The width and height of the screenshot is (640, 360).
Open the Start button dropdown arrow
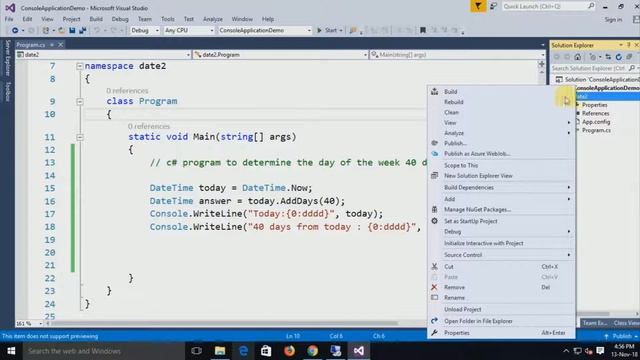pos(341,30)
